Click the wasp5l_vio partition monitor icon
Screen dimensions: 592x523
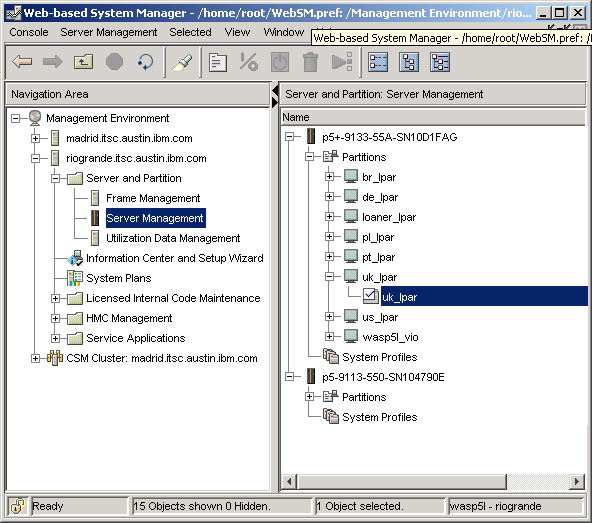tap(351, 336)
